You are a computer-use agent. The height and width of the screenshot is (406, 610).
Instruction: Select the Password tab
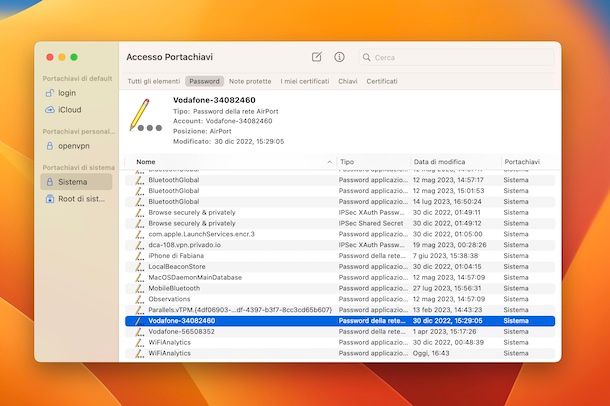(205, 81)
